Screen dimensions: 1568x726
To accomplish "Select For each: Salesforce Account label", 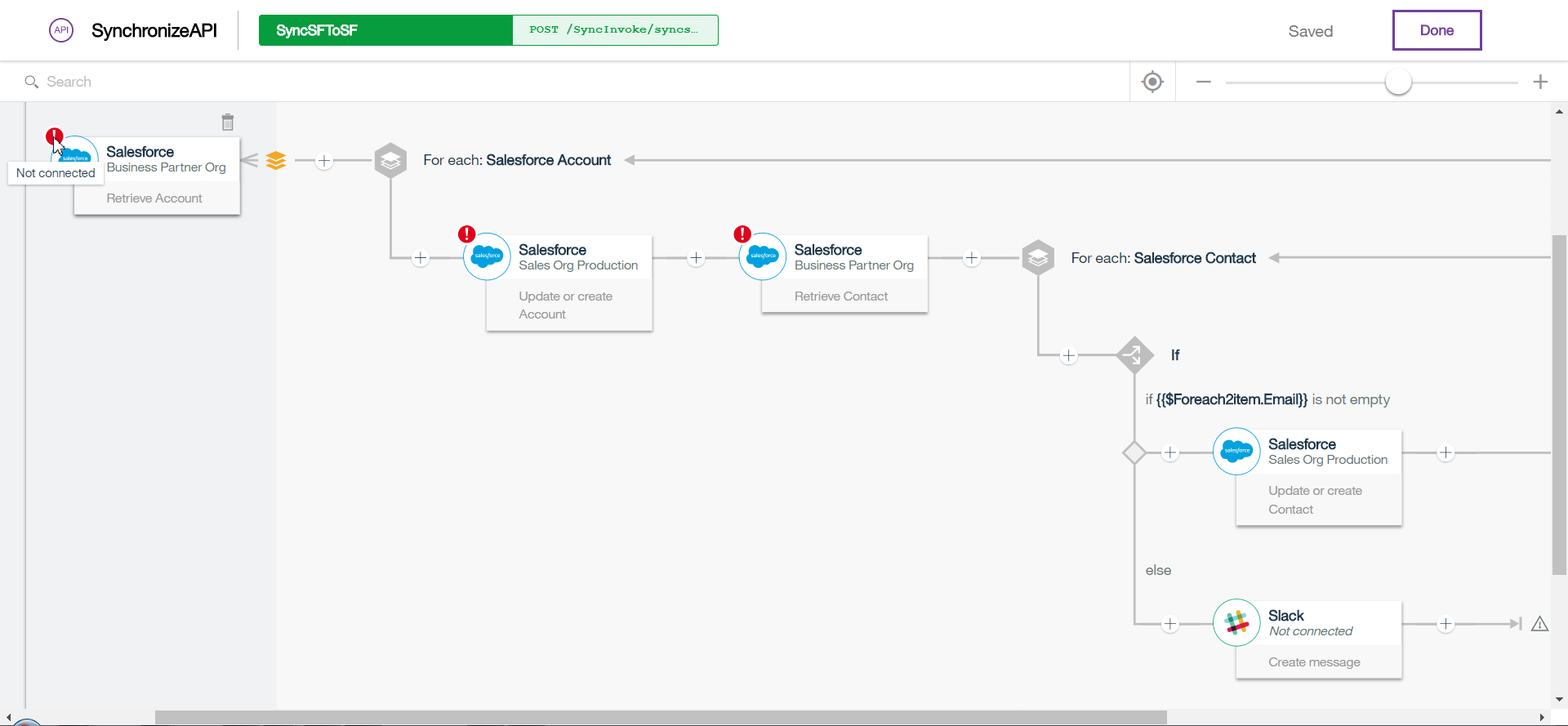I will coord(517,160).
